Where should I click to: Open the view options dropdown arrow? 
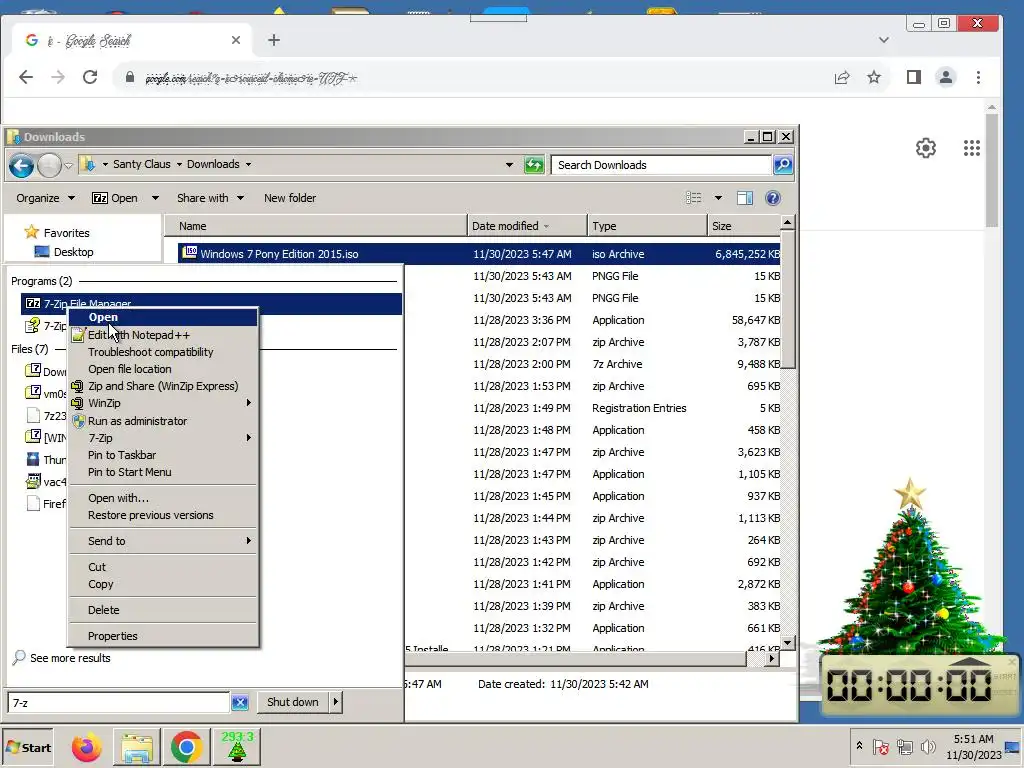coord(718,198)
